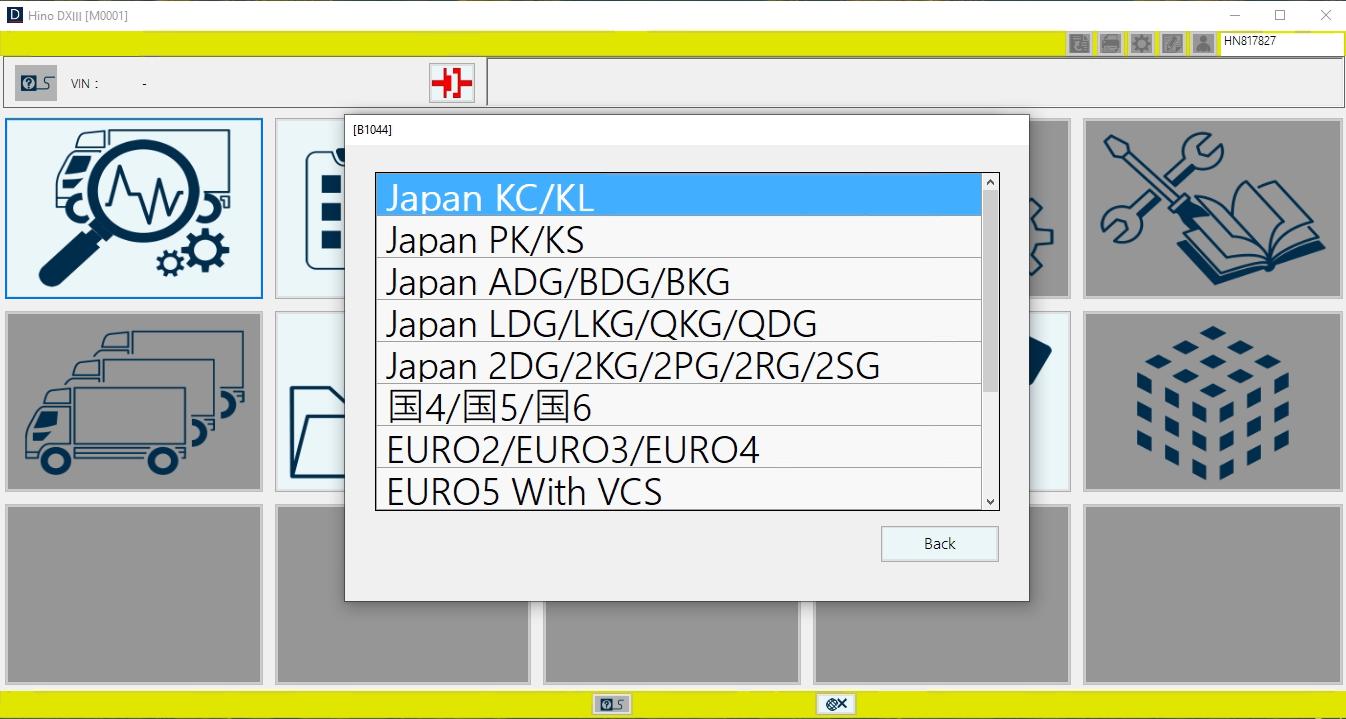The width and height of the screenshot is (1346, 719).
Task: Click the report document icon in toolbar
Action: point(1079,43)
